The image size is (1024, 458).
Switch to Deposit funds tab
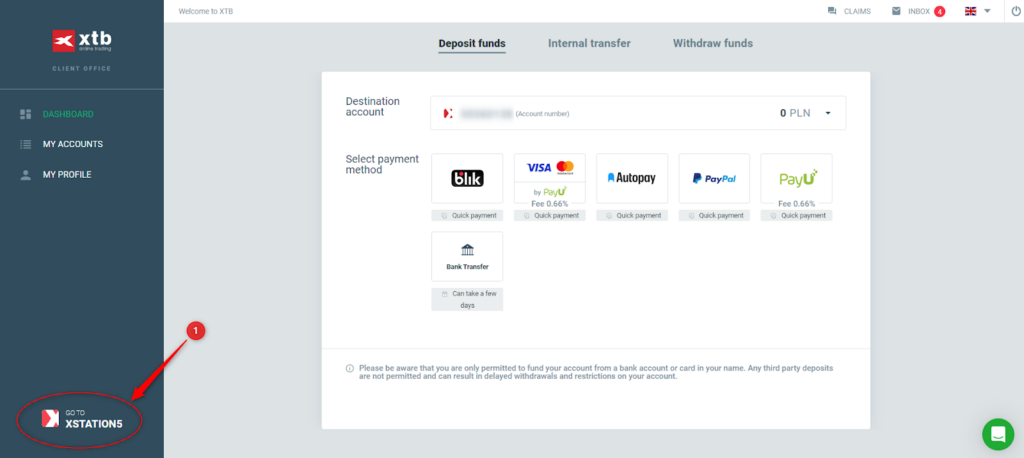tap(472, 44)
